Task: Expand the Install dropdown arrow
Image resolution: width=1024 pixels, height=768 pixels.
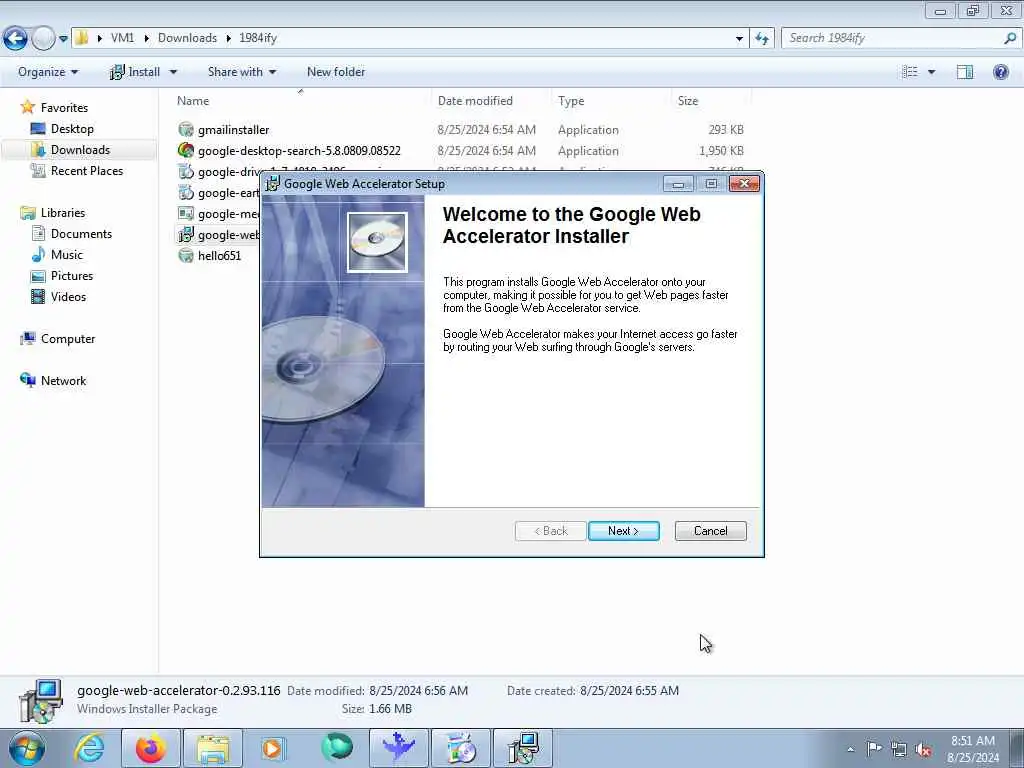Action: coord(173,72)
